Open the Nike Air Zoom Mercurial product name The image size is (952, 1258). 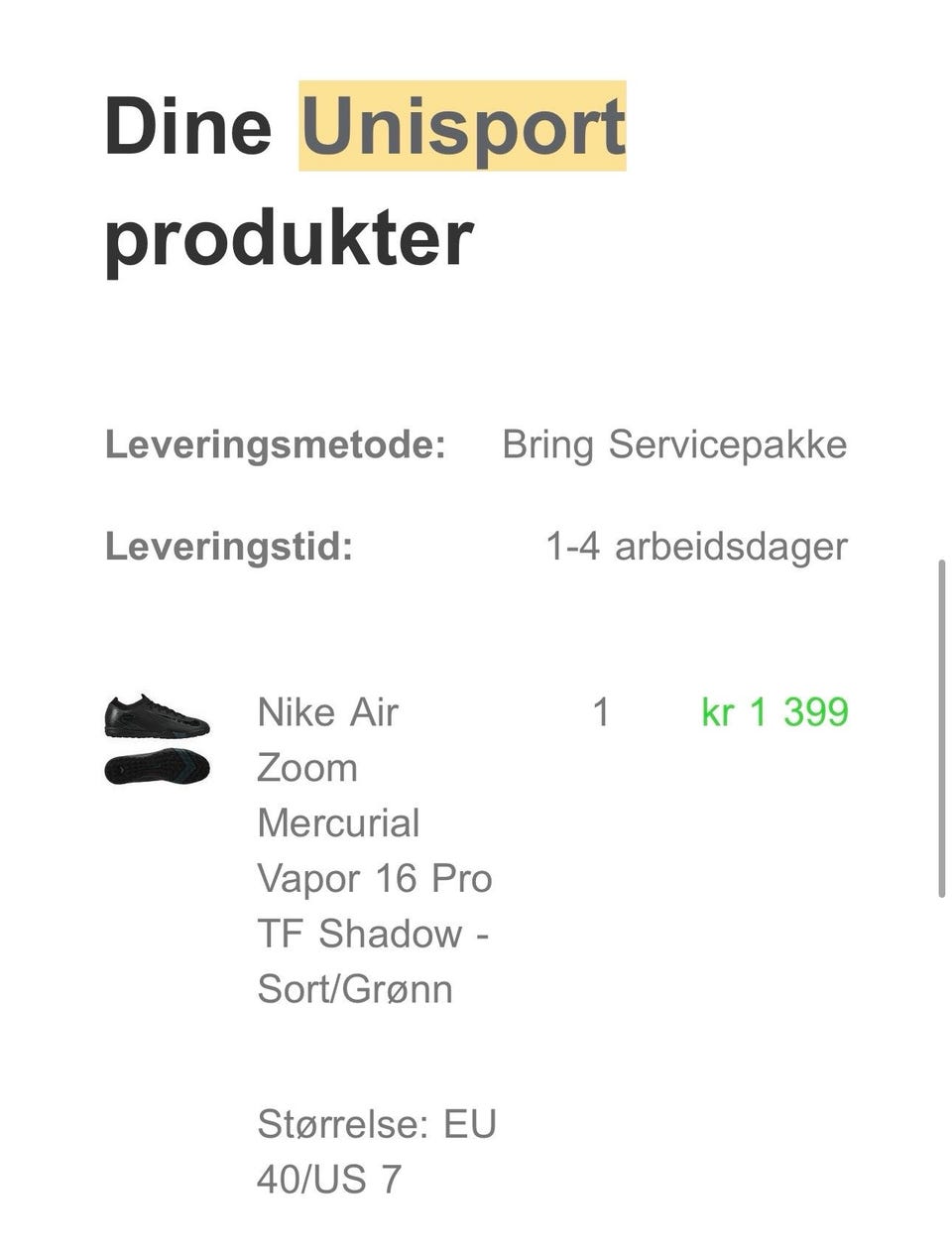pos(375,850)
